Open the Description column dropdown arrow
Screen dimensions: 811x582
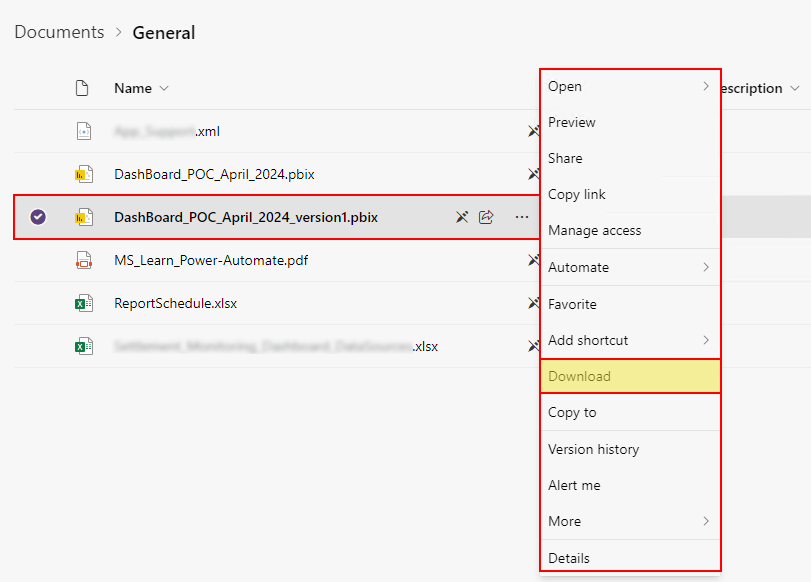pos(795,88)
